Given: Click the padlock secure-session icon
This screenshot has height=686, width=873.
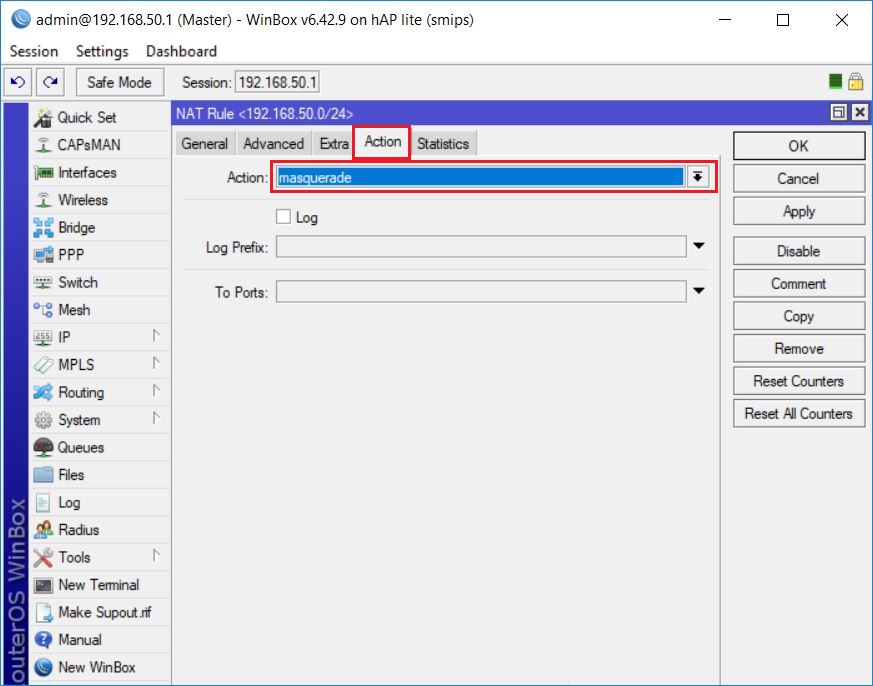Looking at the screenshot, I should point(856,82).
